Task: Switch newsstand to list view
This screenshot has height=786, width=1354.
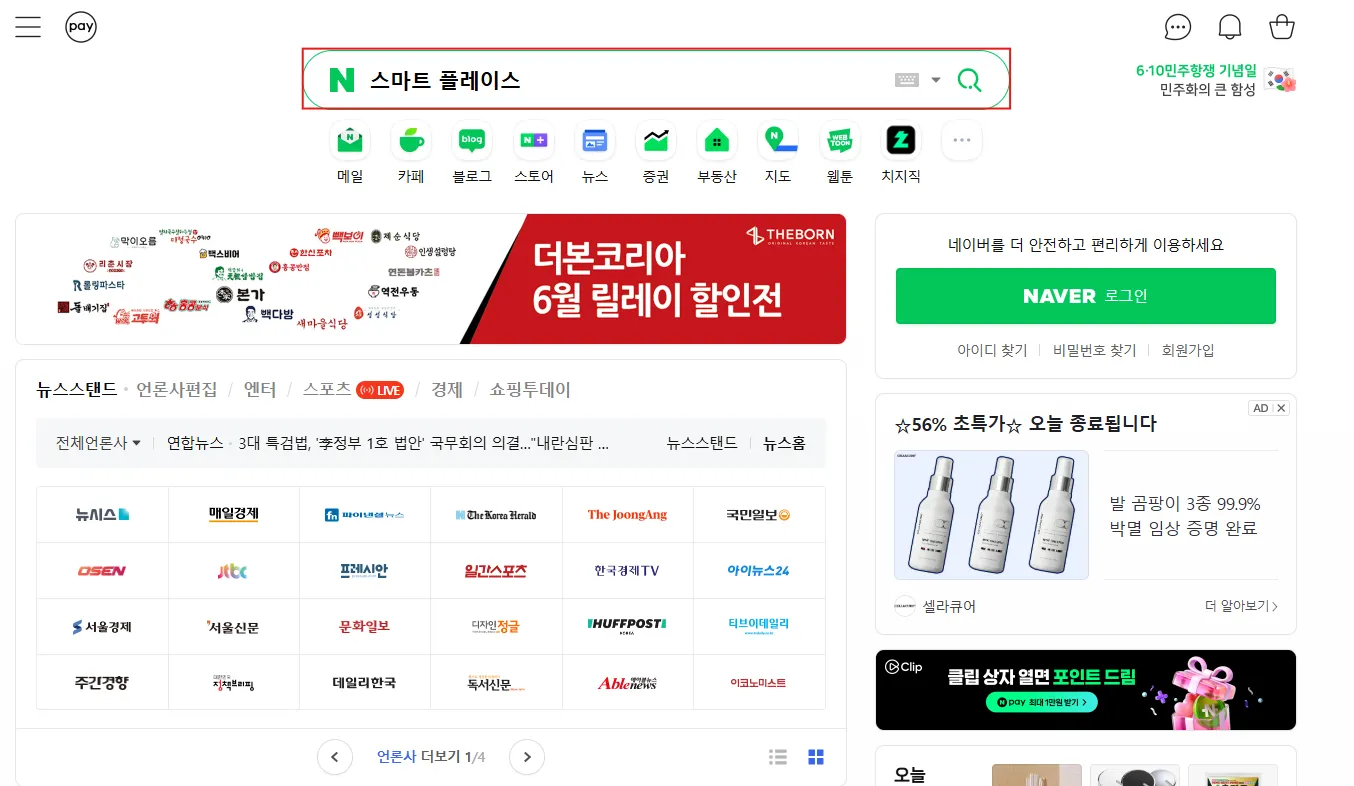Action: (x=778, y=757)
